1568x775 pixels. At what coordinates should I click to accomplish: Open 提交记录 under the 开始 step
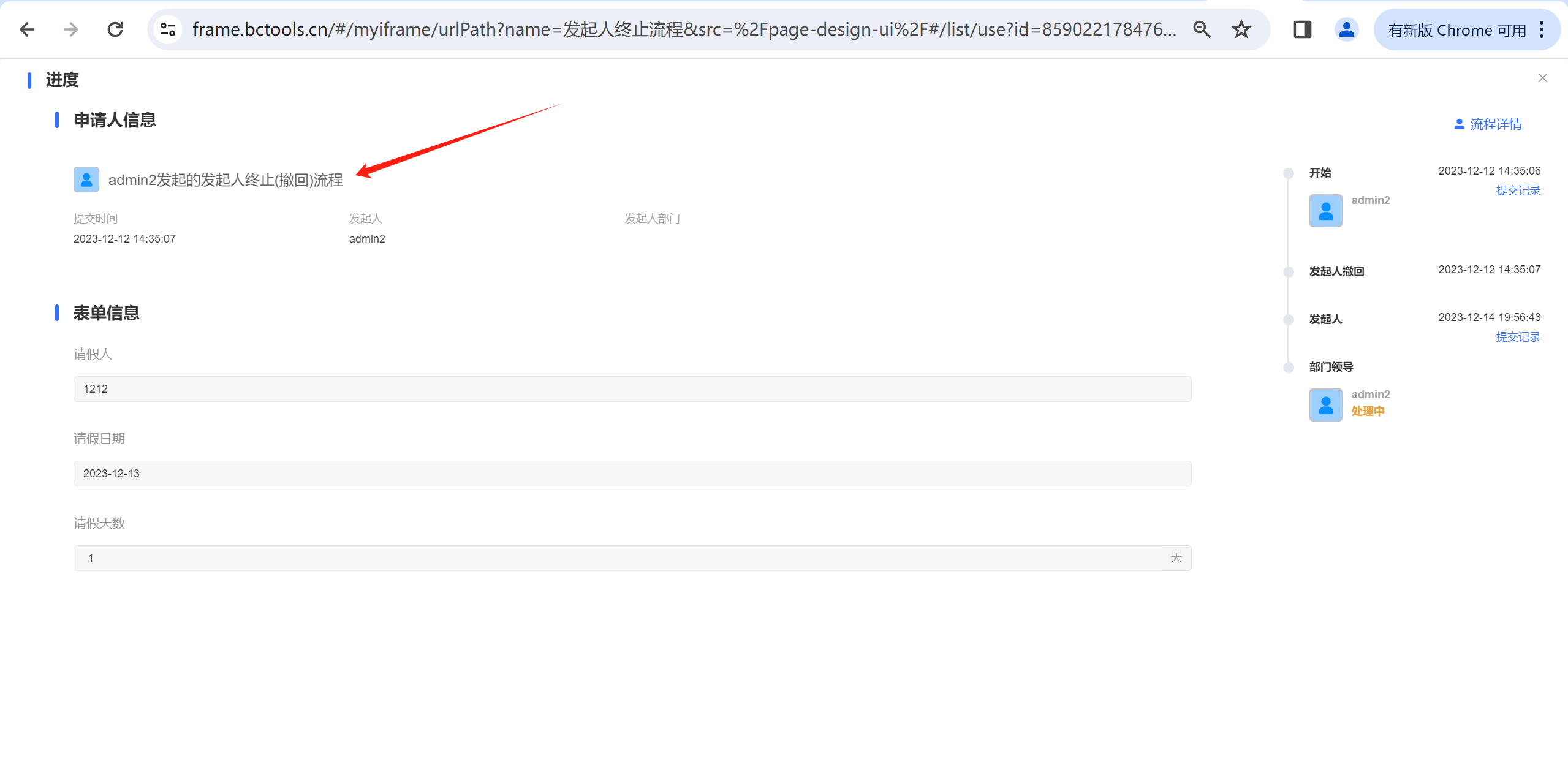pos(1517,191)
